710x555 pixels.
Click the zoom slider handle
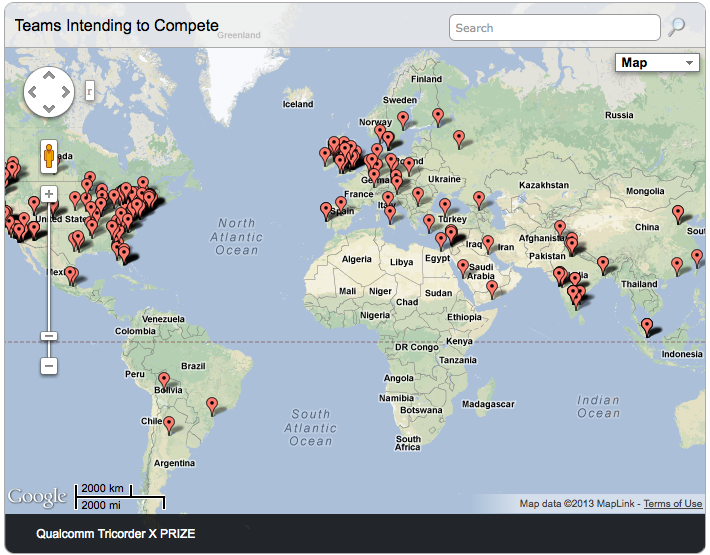tap(49, 336)
